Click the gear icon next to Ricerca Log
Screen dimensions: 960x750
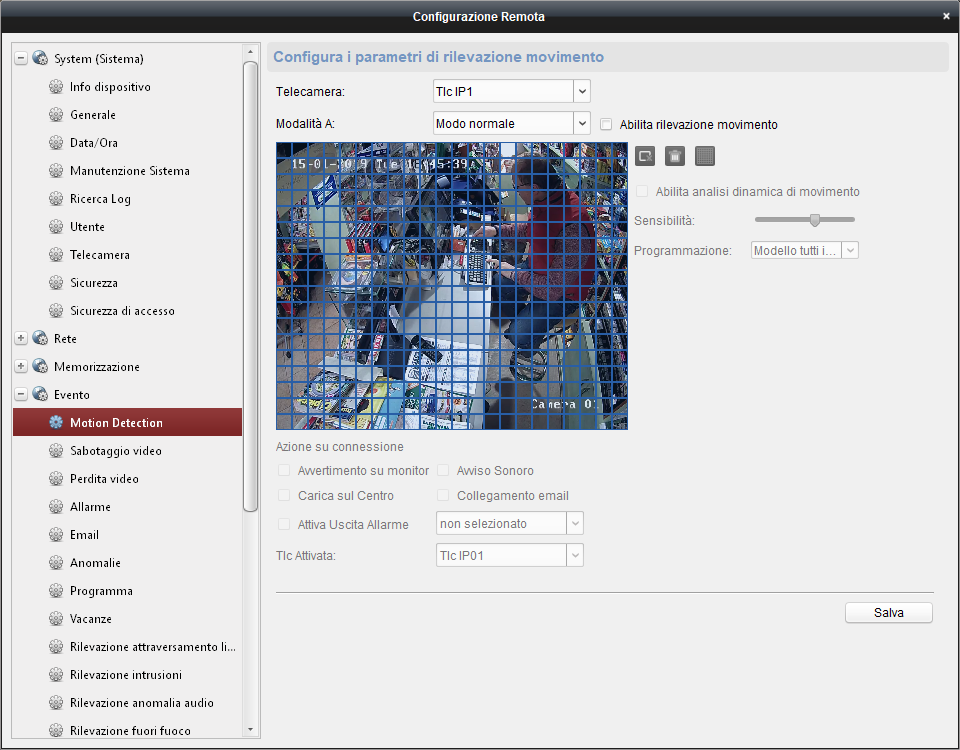coord(56,199)
